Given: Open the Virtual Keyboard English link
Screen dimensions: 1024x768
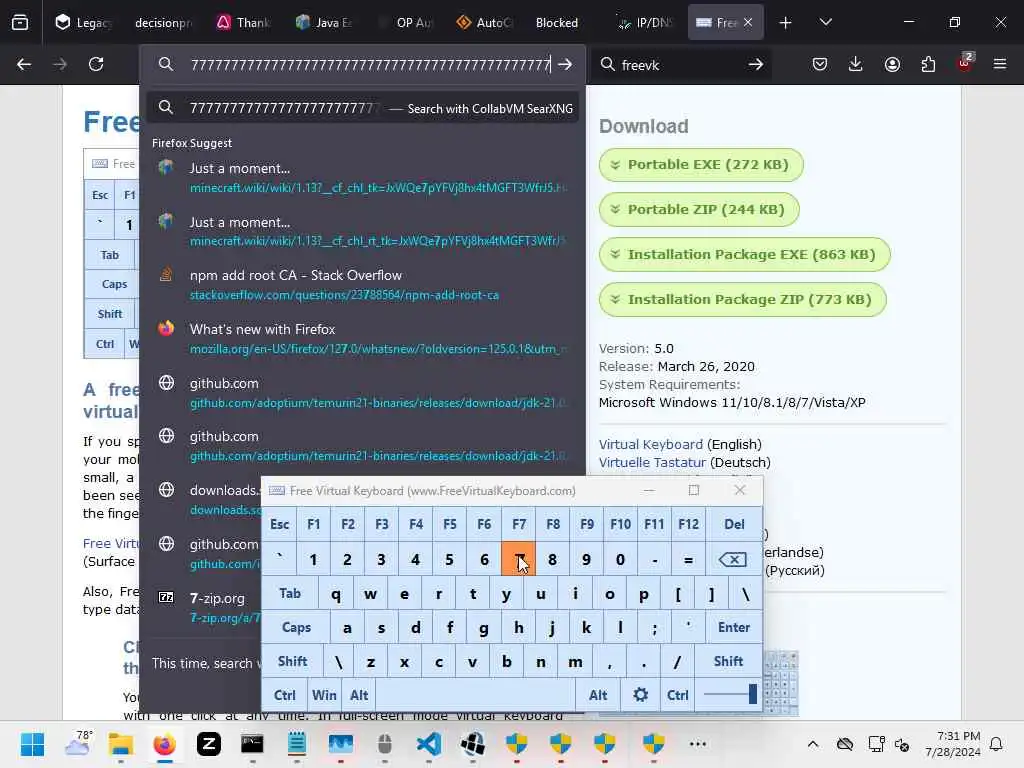Looking at the screenshot, I should 650,444.
